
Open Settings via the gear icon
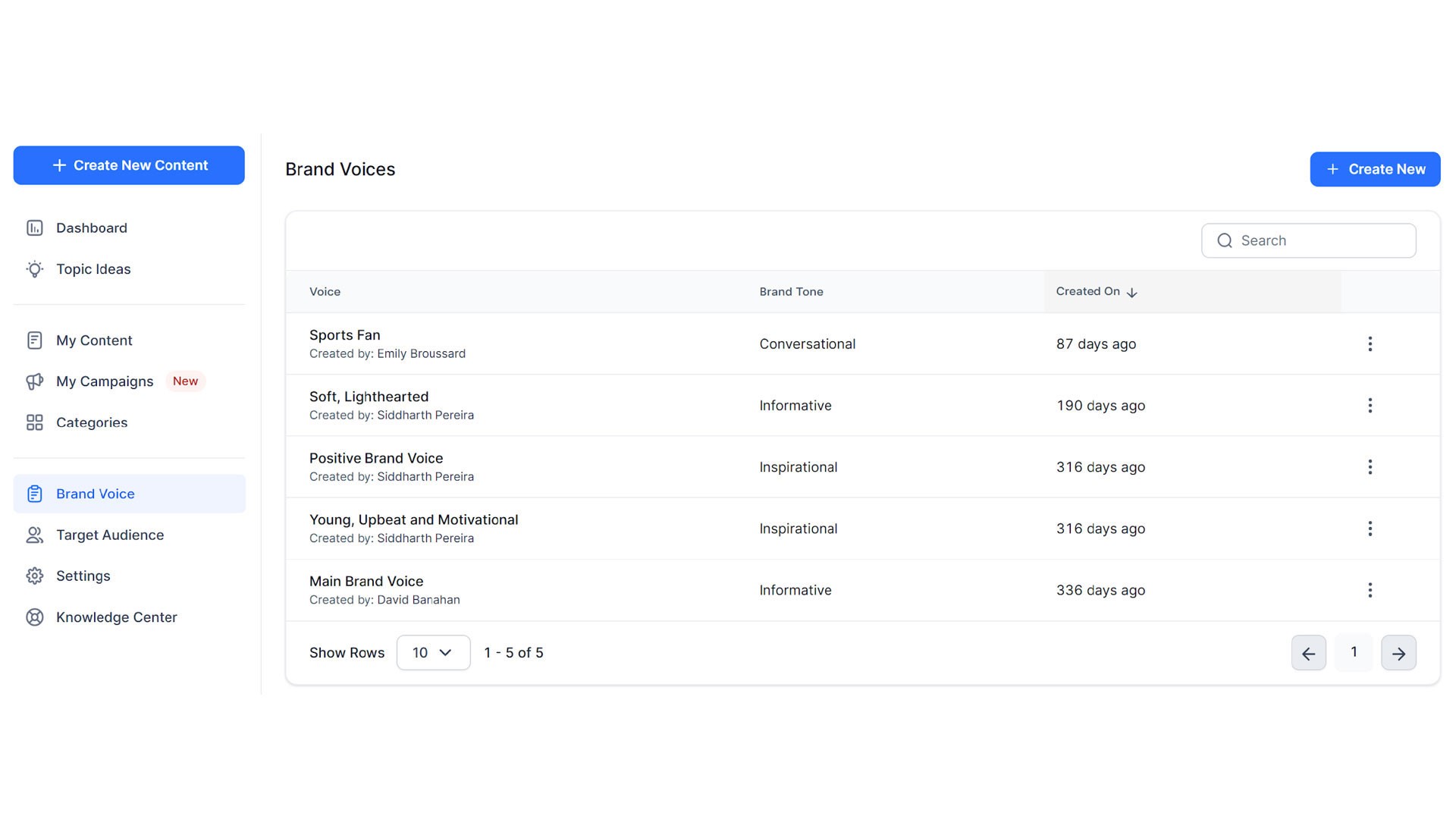point(35,576)
